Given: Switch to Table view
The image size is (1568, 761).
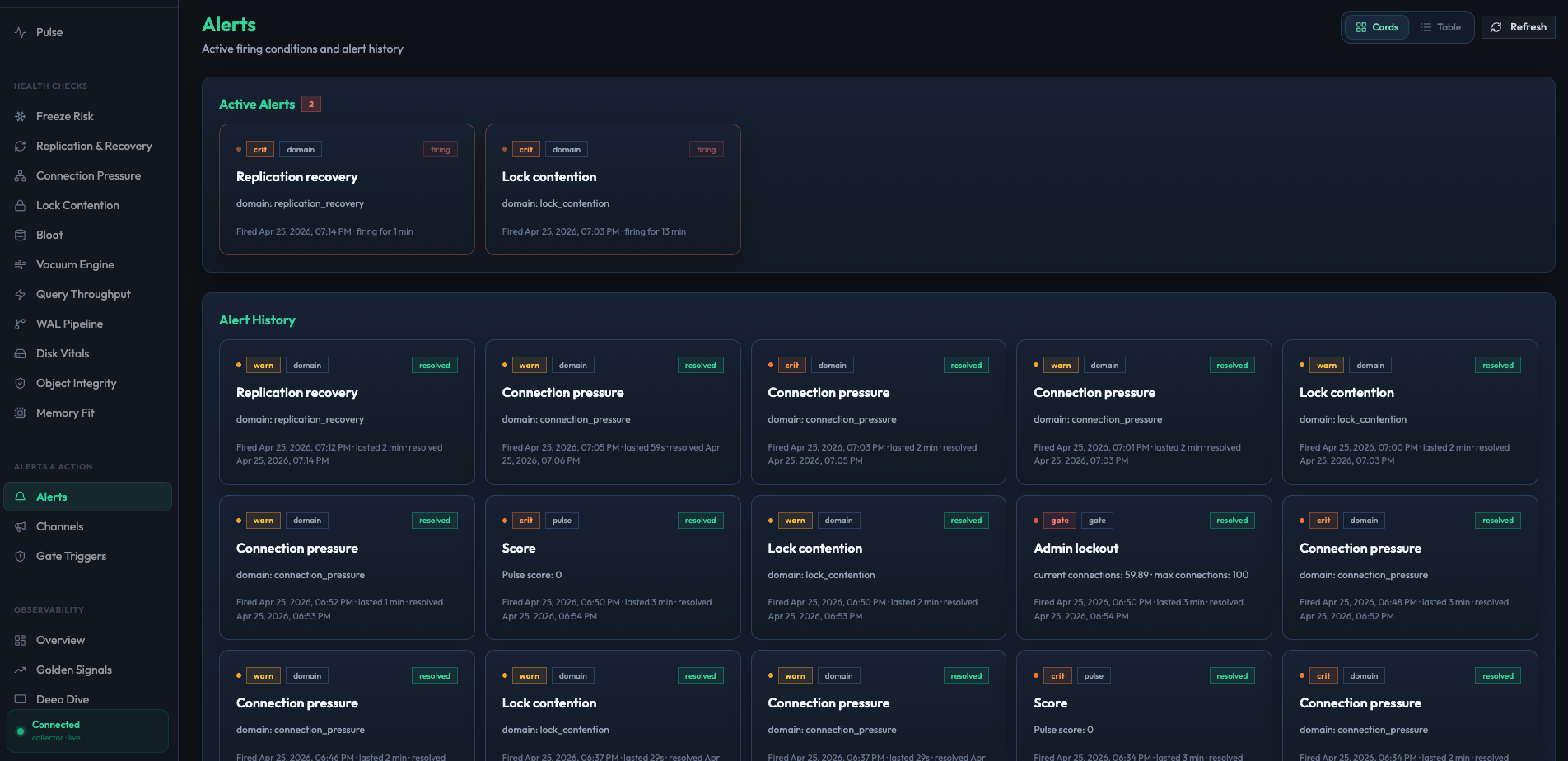Looking at the screenshot, I should point(1441,27).
